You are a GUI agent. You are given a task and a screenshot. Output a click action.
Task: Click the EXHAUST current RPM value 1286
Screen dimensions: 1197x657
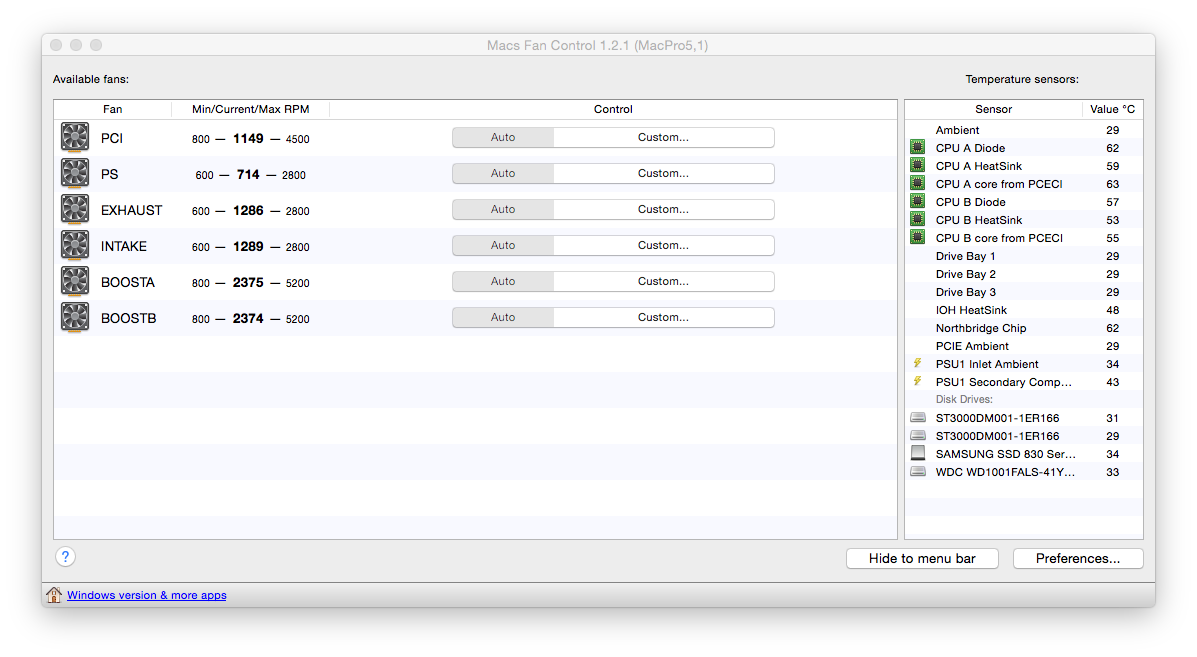click(x=248, y=210)
